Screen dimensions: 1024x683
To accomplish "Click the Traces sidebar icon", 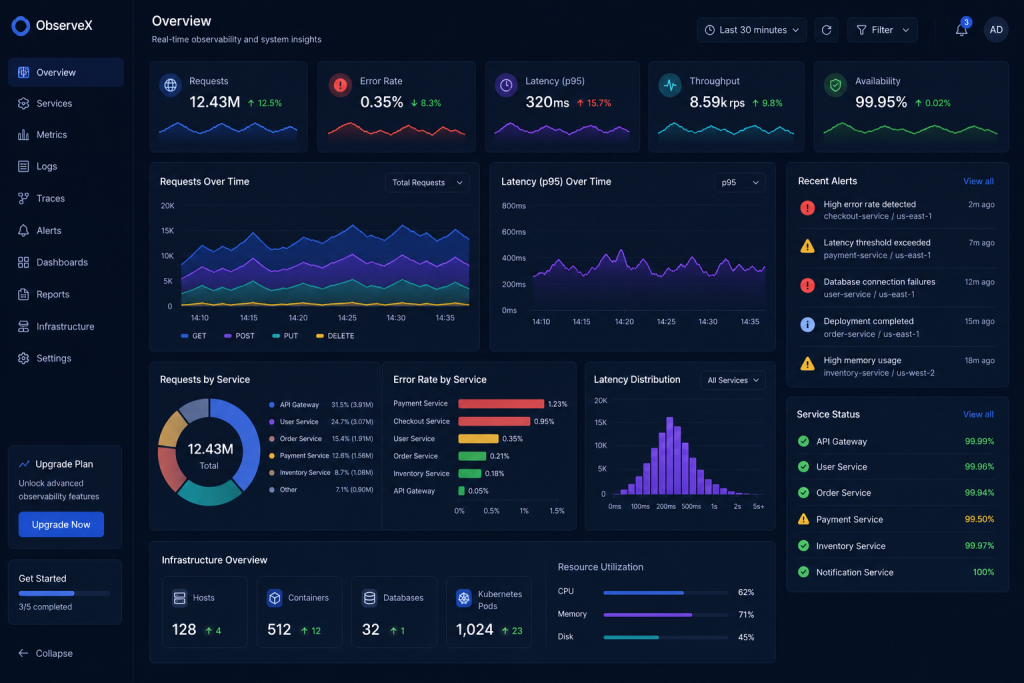I will pyautogui.click(x=24, y=199).
